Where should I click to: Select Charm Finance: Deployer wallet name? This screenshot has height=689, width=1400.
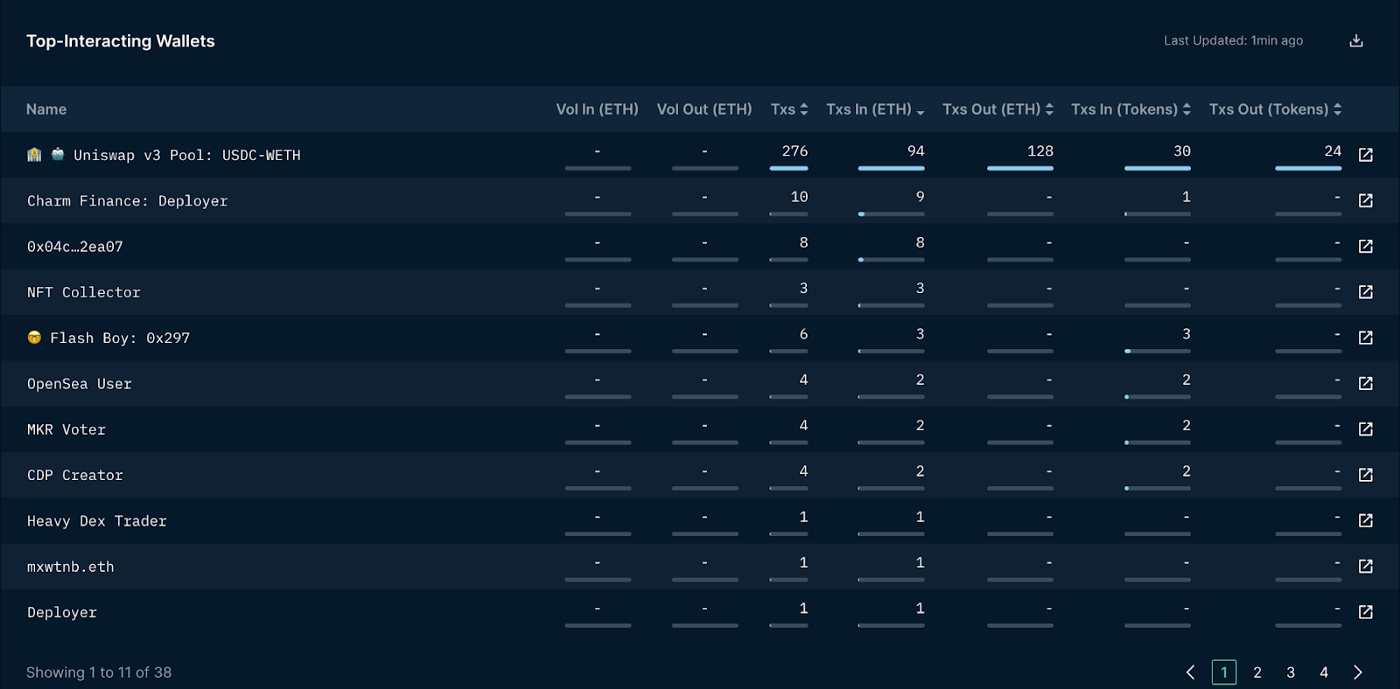pos(127,201)
